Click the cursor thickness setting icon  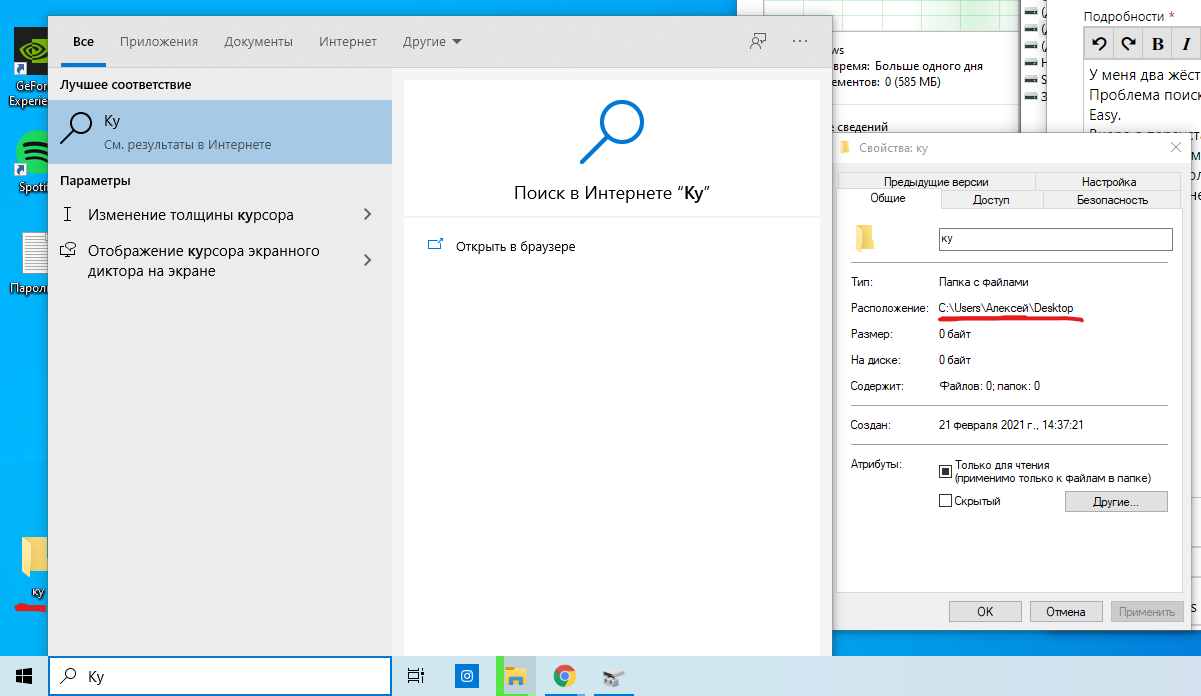point(68,214)
